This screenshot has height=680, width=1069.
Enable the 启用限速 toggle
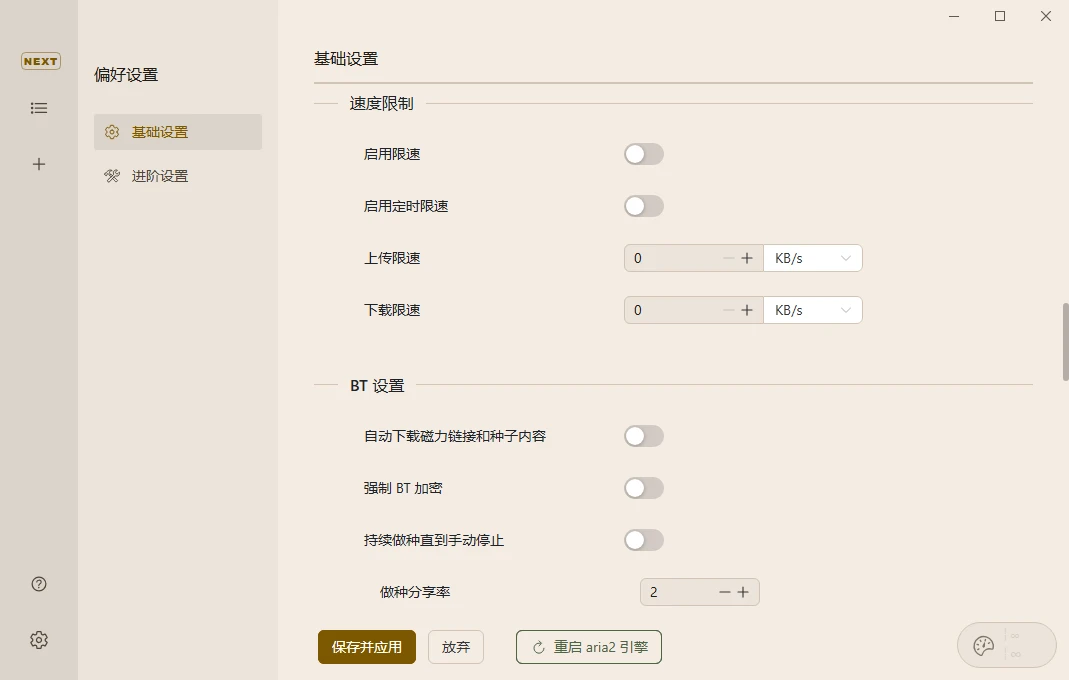(x=643, y=154)
